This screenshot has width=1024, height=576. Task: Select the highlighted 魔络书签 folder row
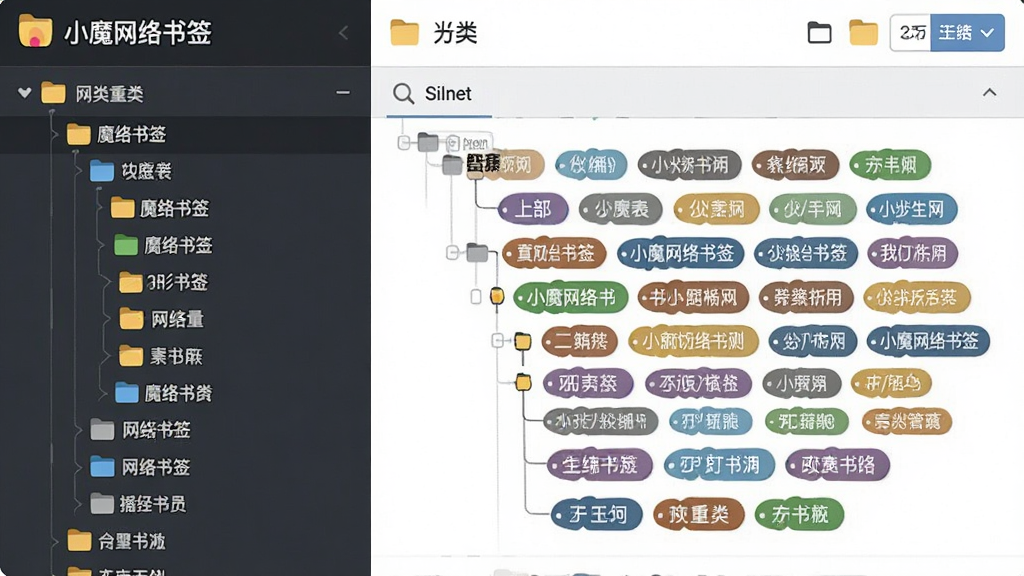point(185,135)
